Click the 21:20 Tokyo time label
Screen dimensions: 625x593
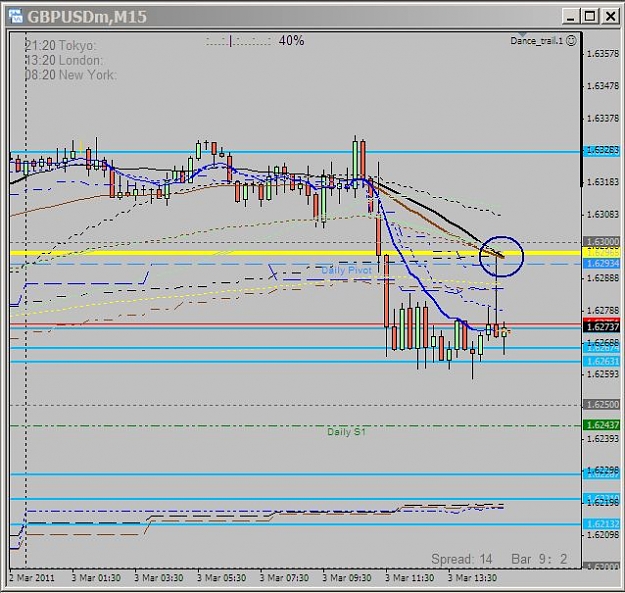tap(60, 45)
